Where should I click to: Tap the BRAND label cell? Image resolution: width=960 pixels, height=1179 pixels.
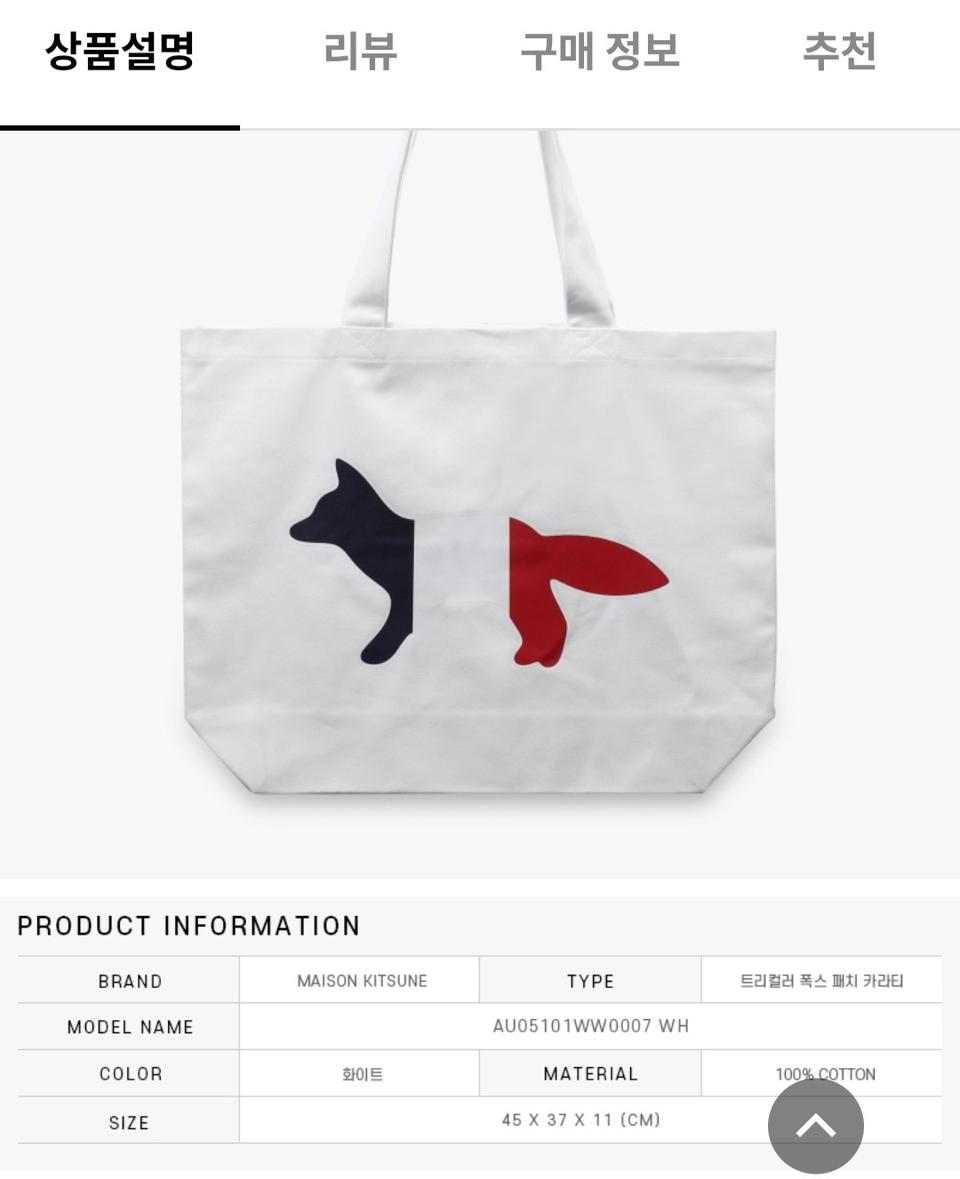[129, 980]
